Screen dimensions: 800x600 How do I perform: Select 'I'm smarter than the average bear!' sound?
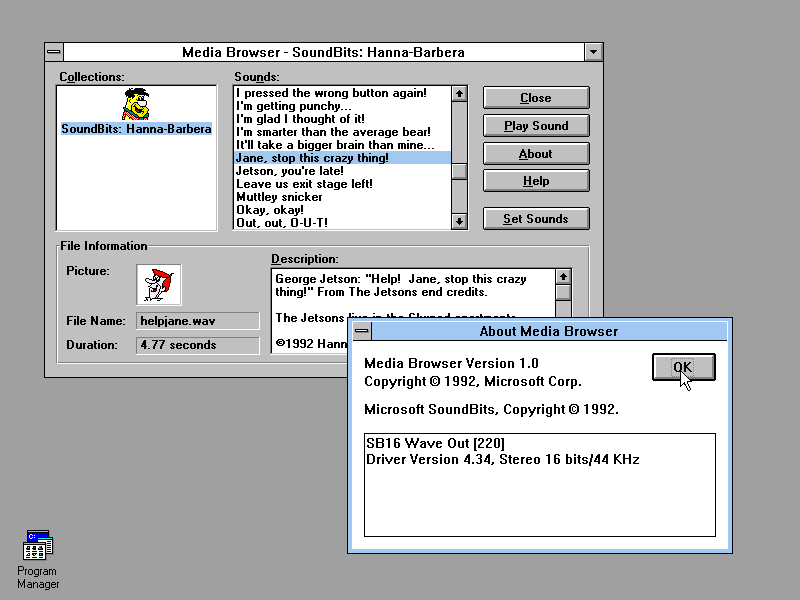[342, 132]
